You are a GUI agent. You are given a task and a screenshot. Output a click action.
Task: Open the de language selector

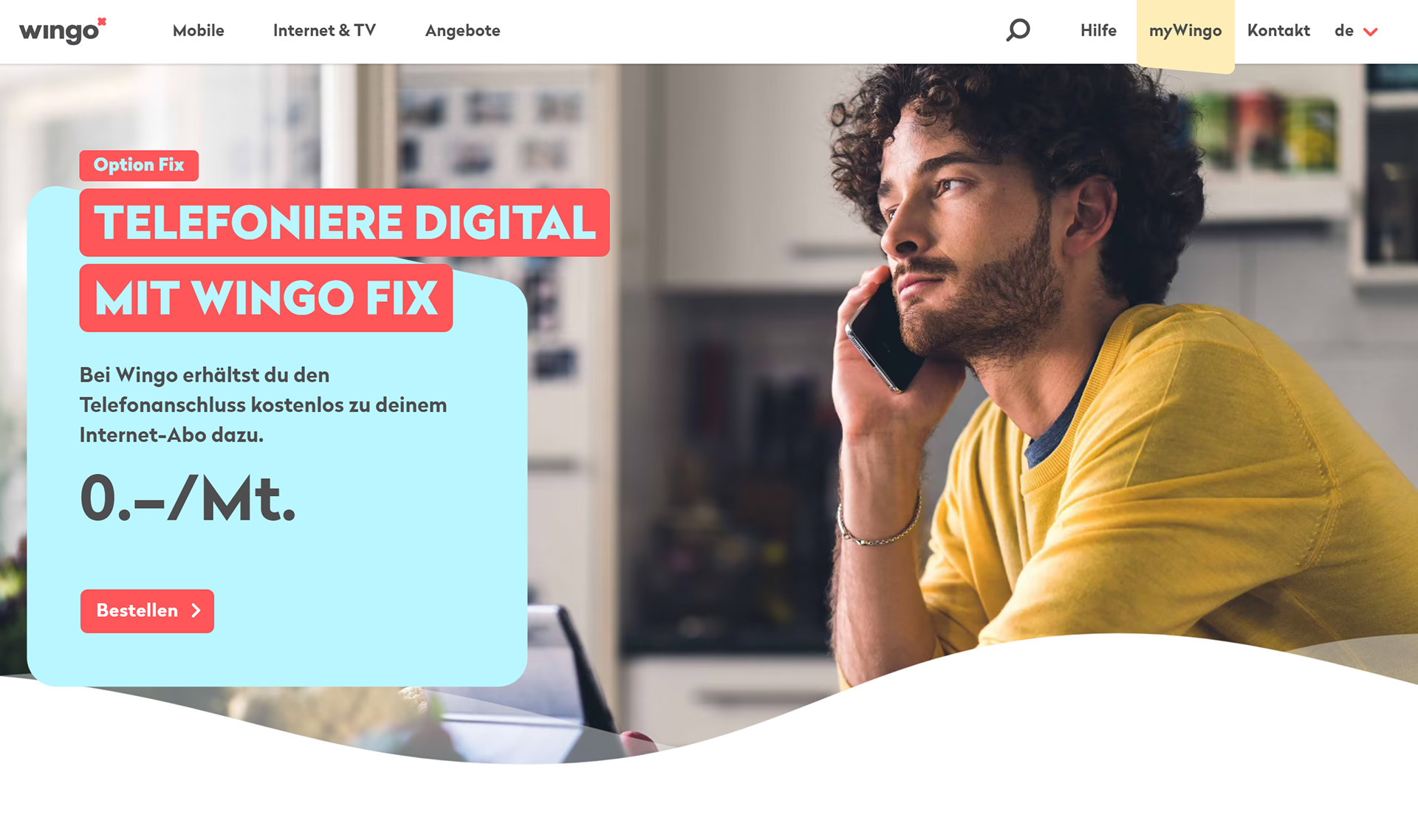(1356, 31)
